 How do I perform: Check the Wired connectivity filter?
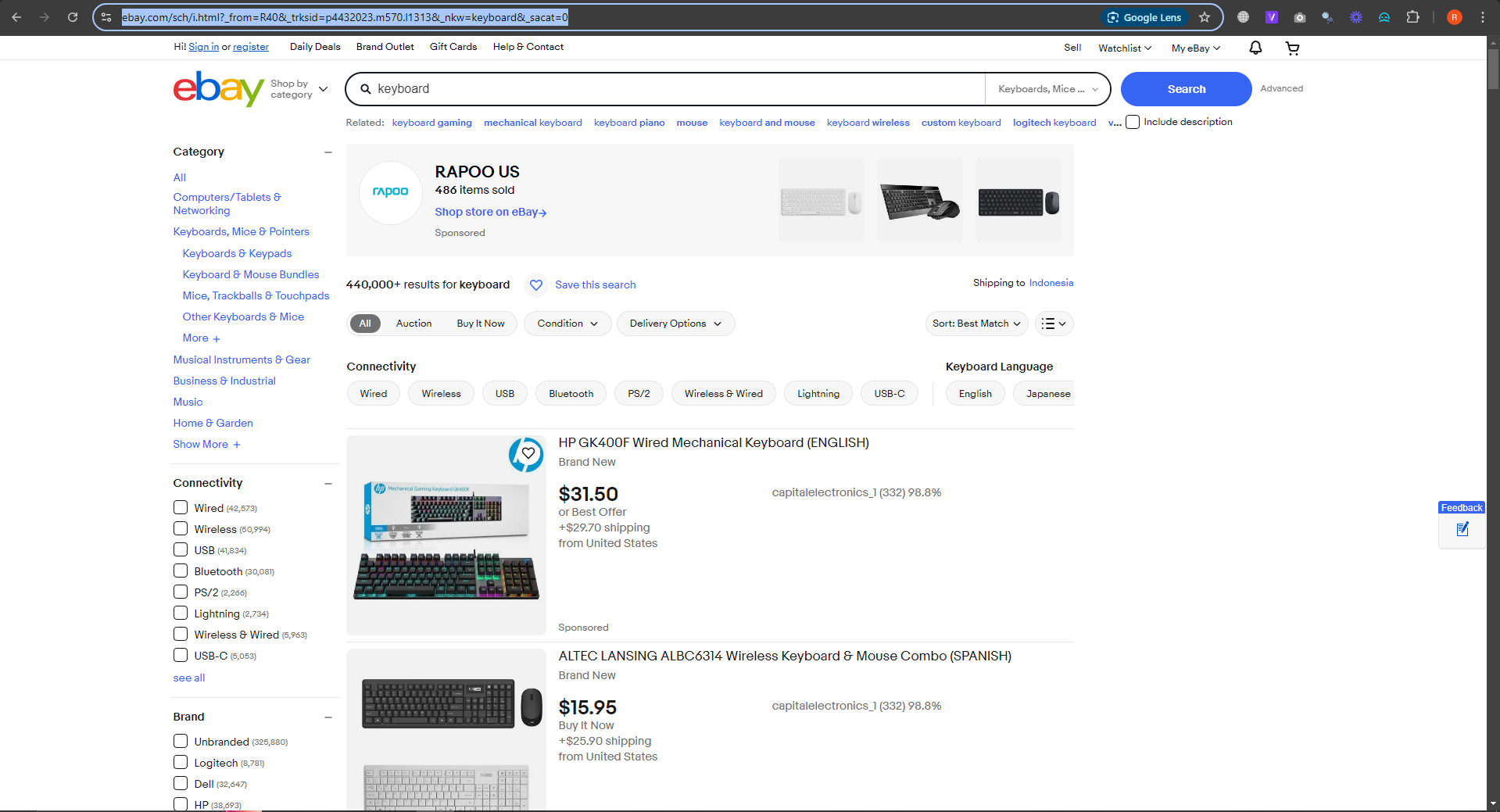pos(181,508)
